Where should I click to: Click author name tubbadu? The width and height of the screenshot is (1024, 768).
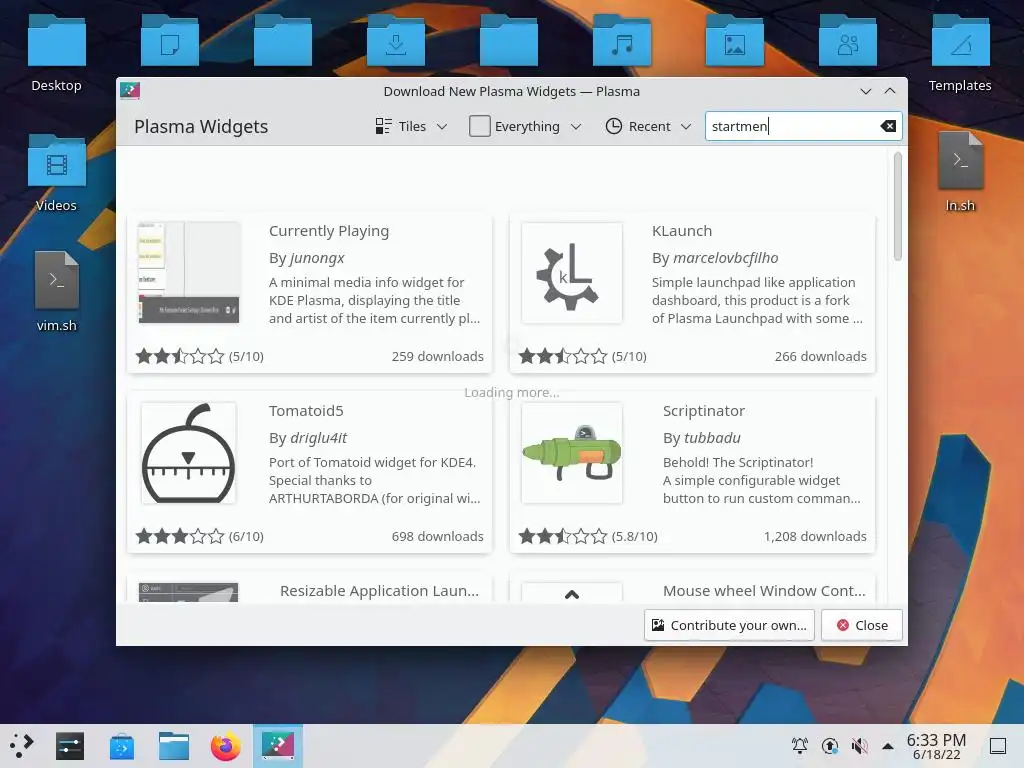coord(712,438)
